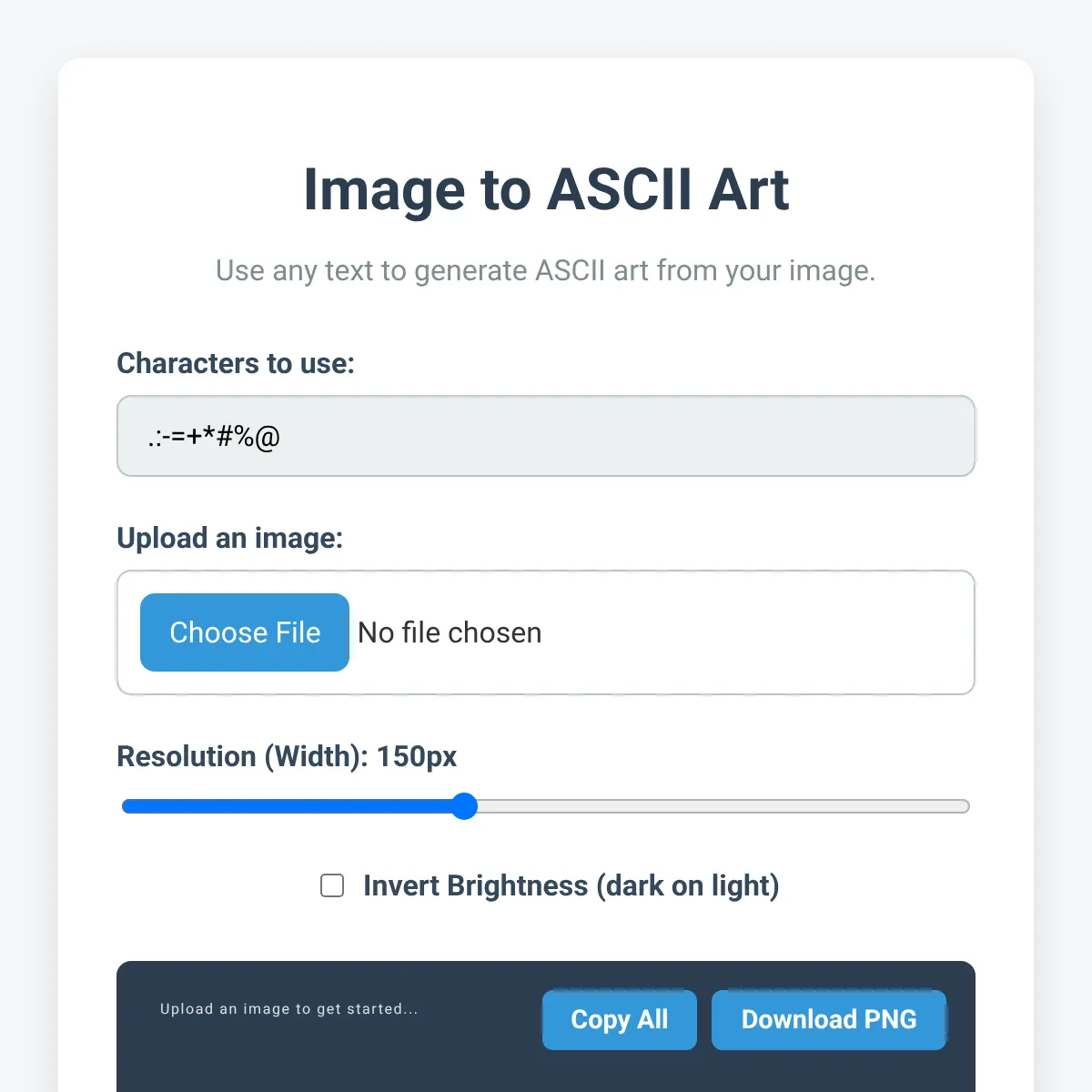This screenshot has width=1092, height=1092.
Task: Click the 'Upload an image to get started...' placeholder text
Action: click(289, 1008)
